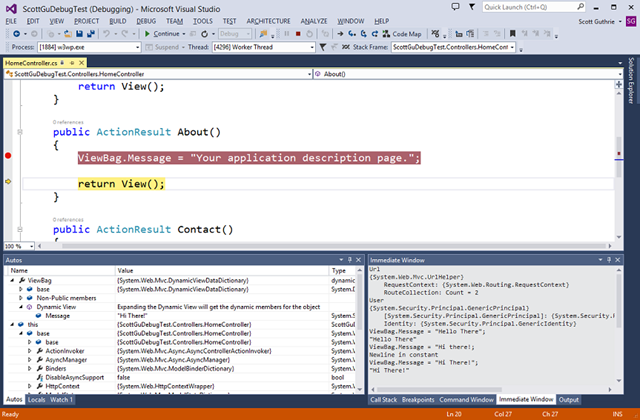Collapse the About() method outline
The height and width of the screenshot is (420, 640).
point(20,132)
